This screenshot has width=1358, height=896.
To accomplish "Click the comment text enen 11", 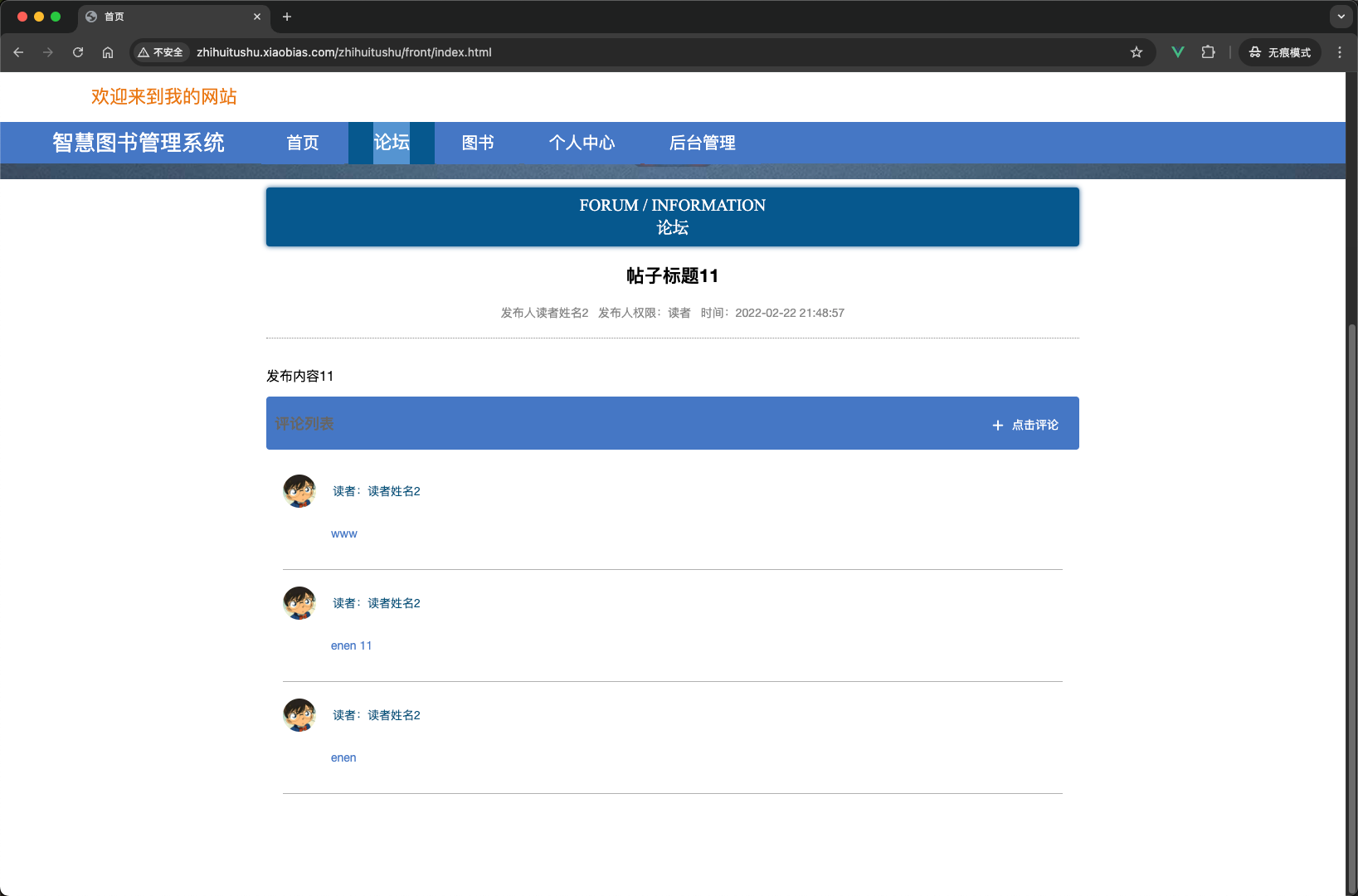I will [x=352, y=645].
